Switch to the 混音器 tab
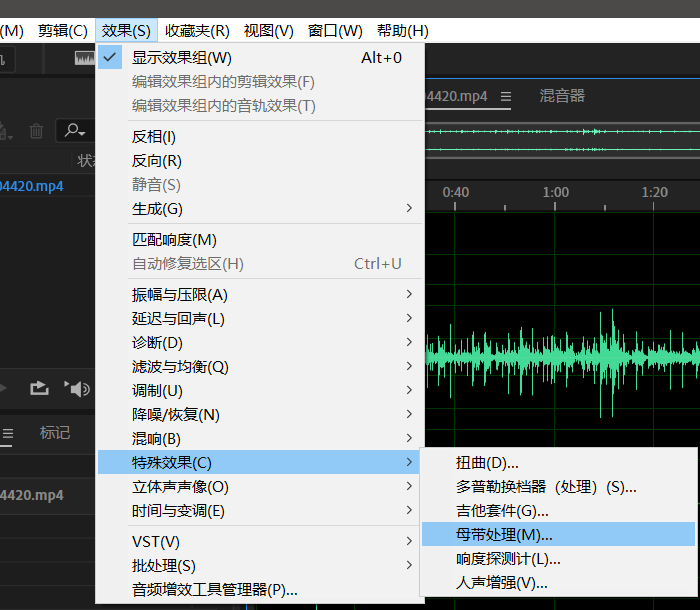This screenshot has height=610, width=700. tap(562, 96)
